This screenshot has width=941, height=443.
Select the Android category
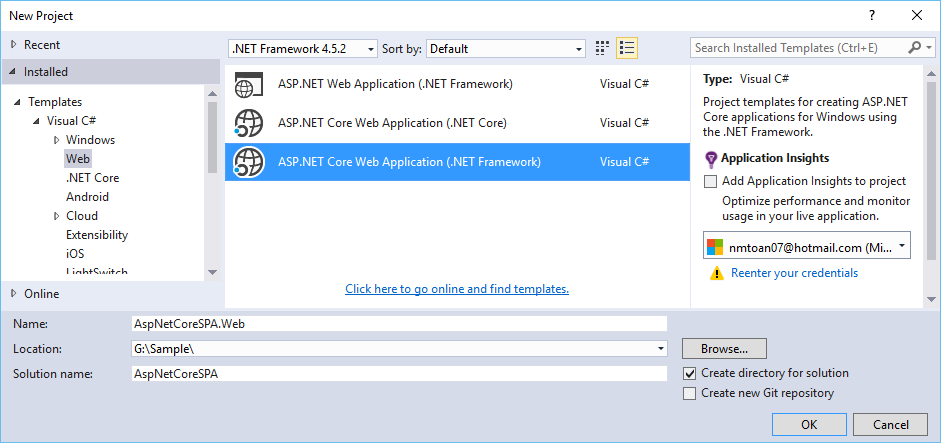(x=88, y=197)
